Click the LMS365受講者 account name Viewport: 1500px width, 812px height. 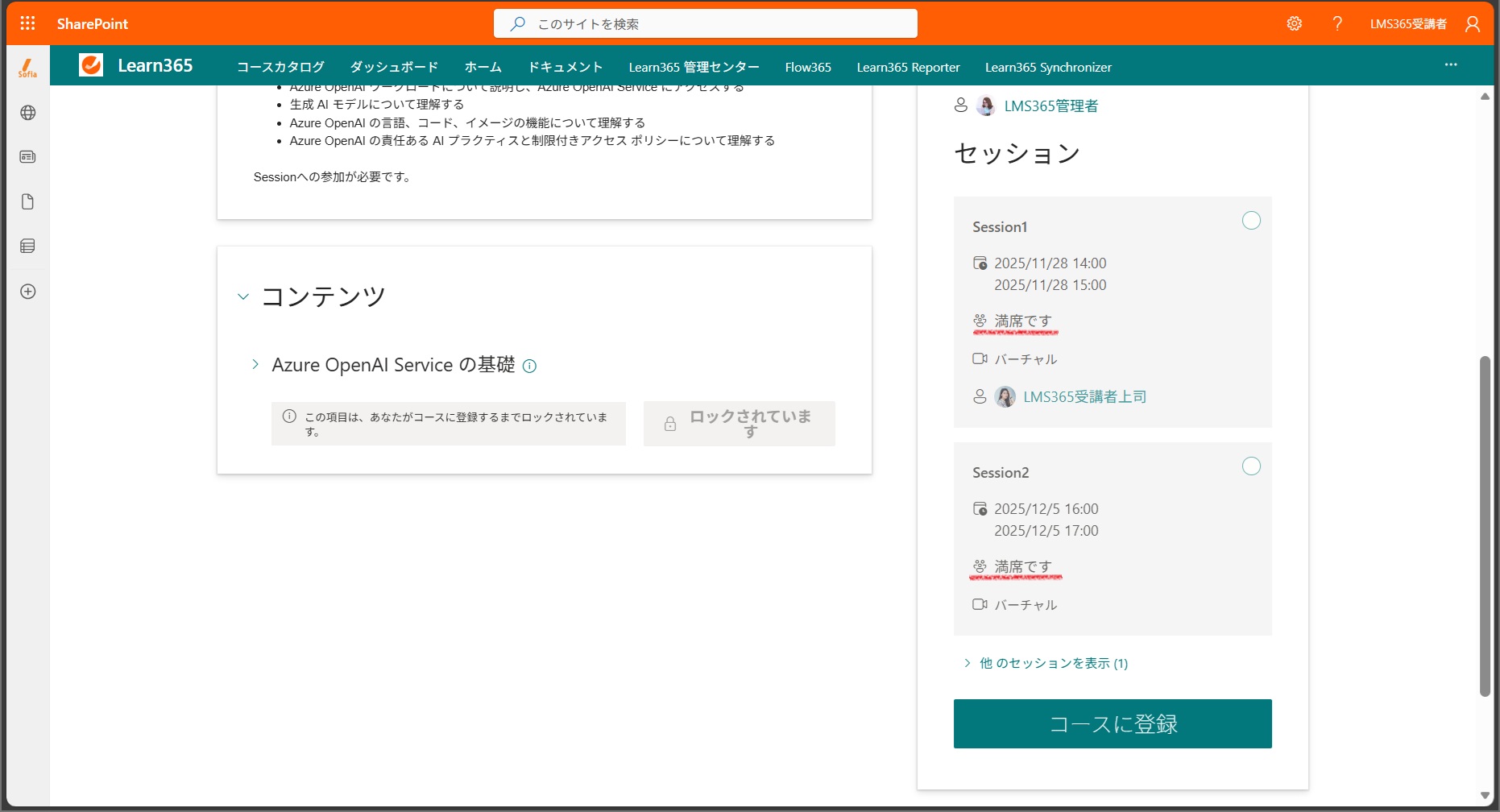click(x=1408, y=23)
